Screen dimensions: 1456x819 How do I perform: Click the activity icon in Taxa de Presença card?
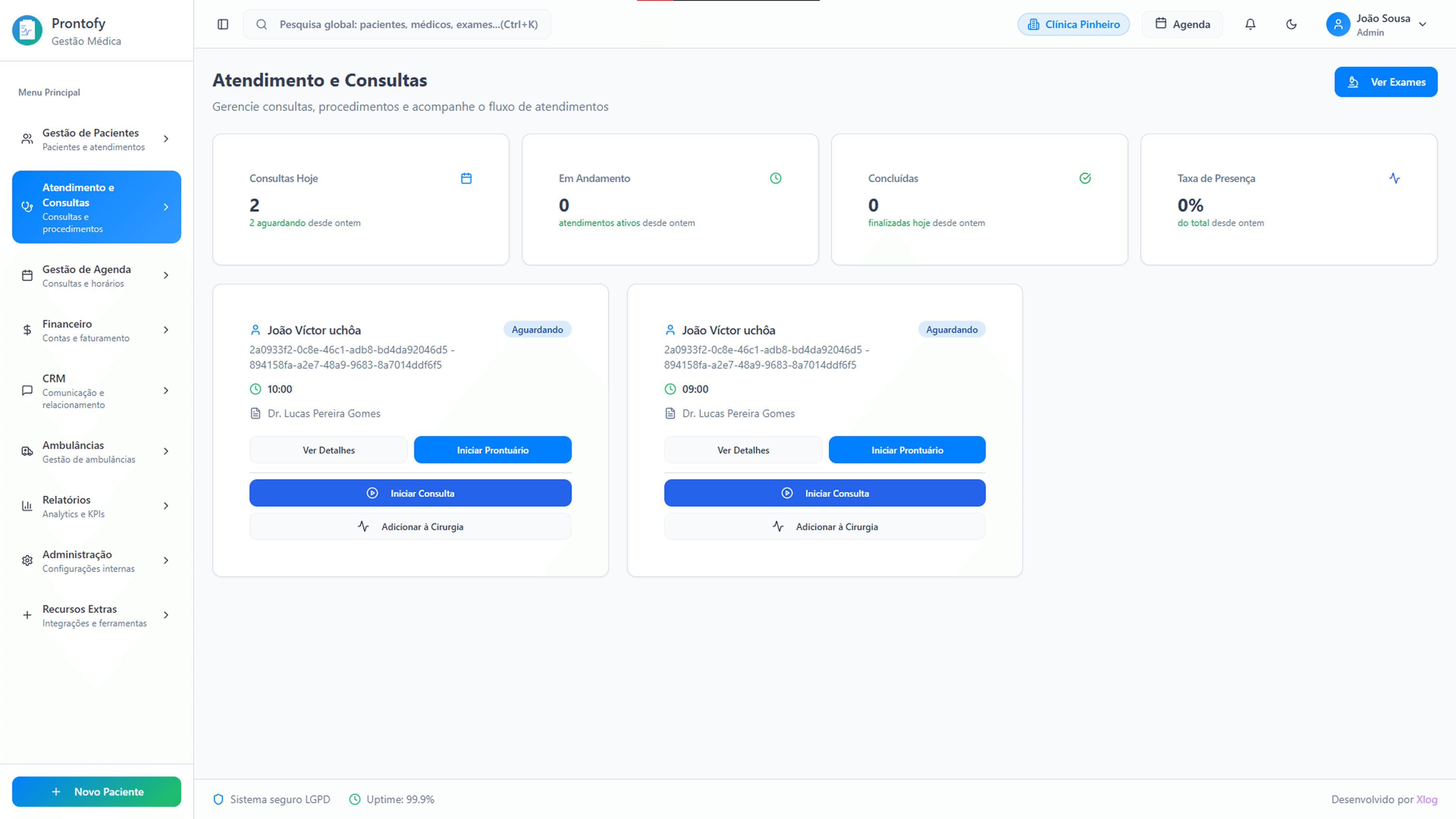pos(1395,179)
